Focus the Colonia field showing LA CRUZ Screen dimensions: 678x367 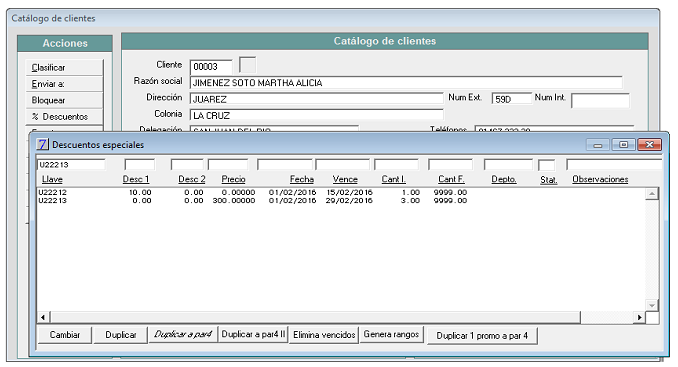317,115
